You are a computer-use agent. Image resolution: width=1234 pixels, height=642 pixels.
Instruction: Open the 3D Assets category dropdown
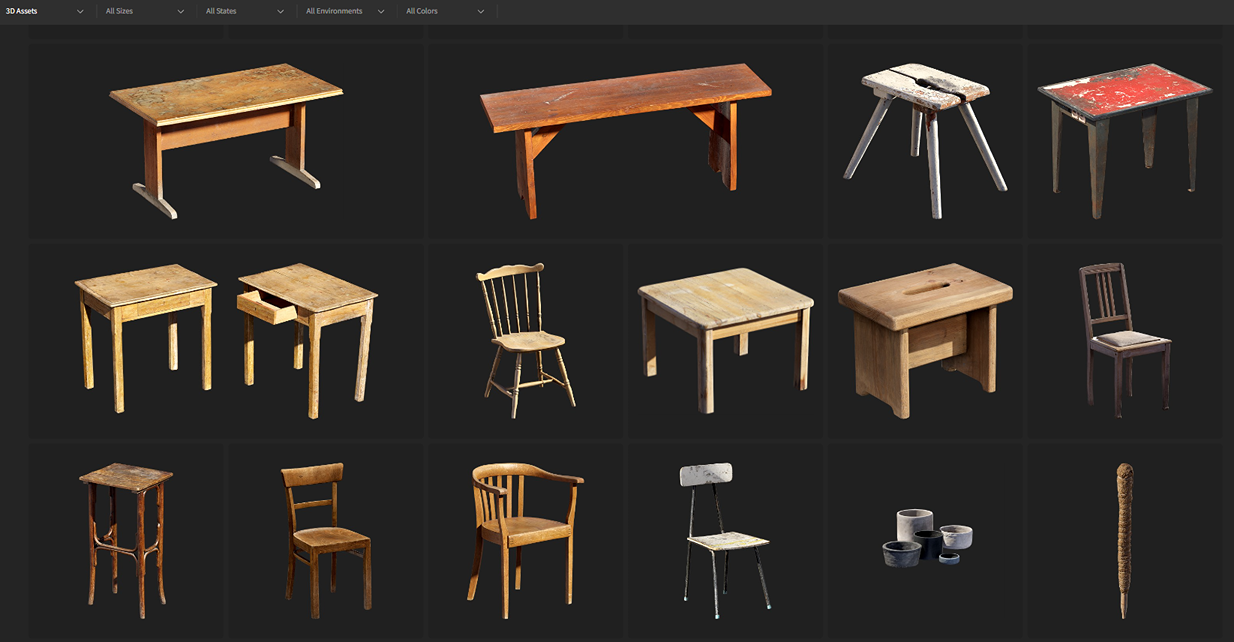[45, 11]
